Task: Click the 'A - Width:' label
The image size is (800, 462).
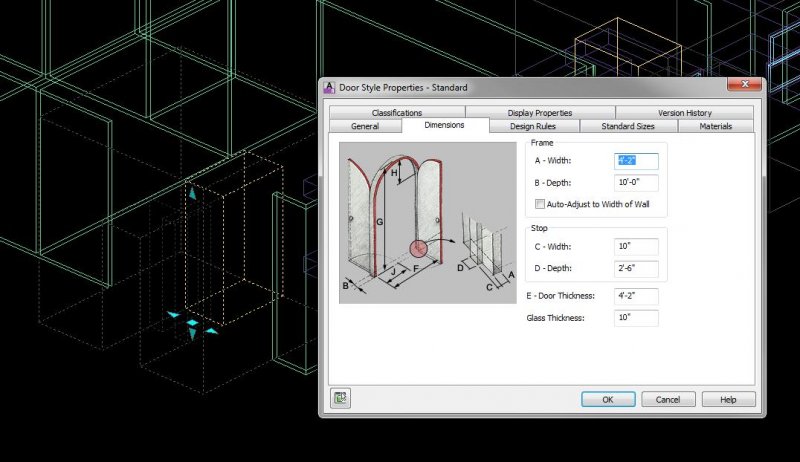Action: 553,161
